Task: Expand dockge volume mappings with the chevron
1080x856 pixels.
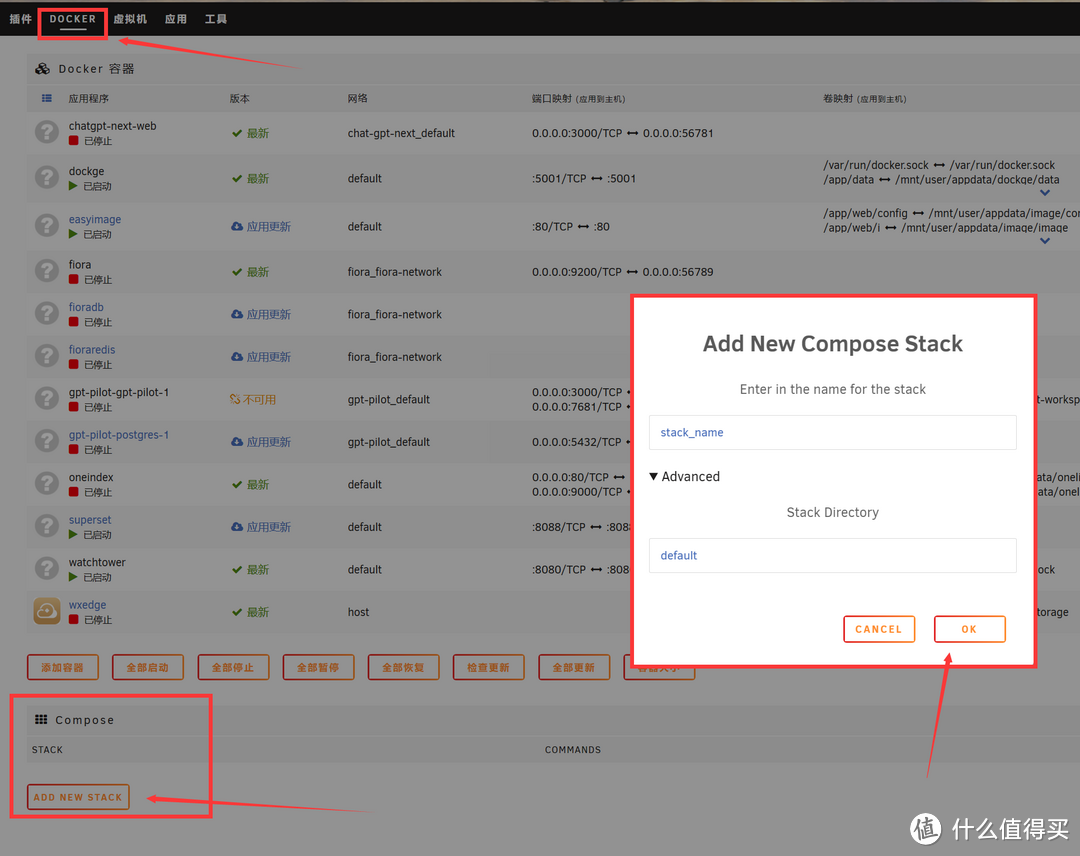Action: (x=1045, y=193)
